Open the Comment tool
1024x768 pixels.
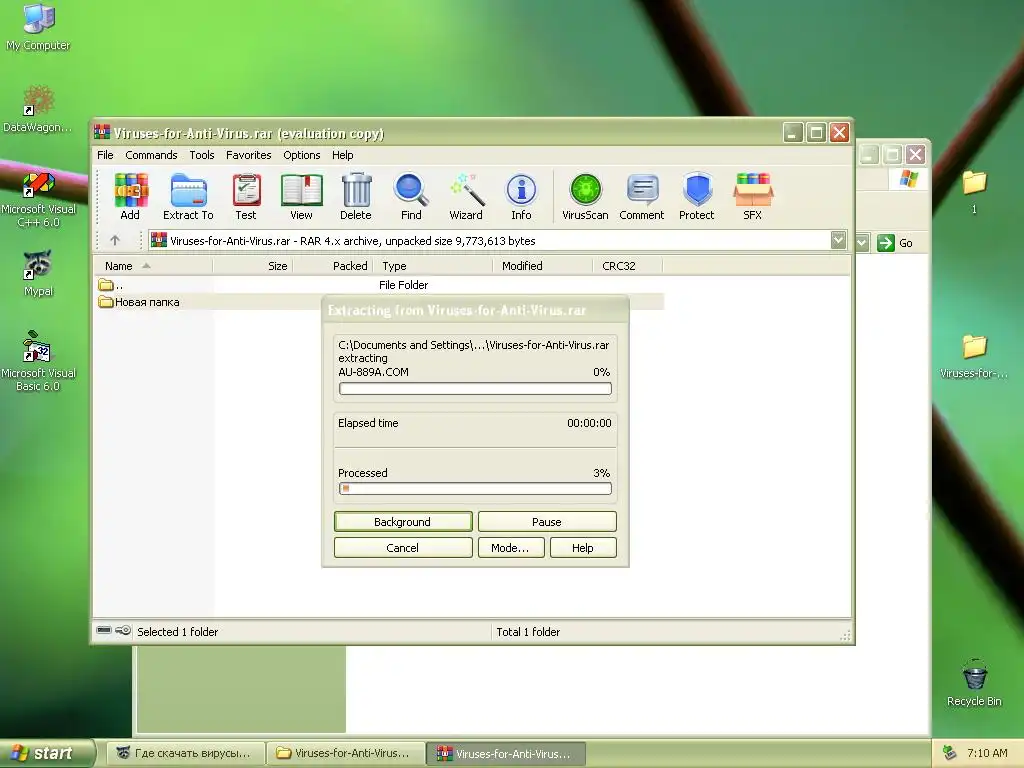click(642, 196)
